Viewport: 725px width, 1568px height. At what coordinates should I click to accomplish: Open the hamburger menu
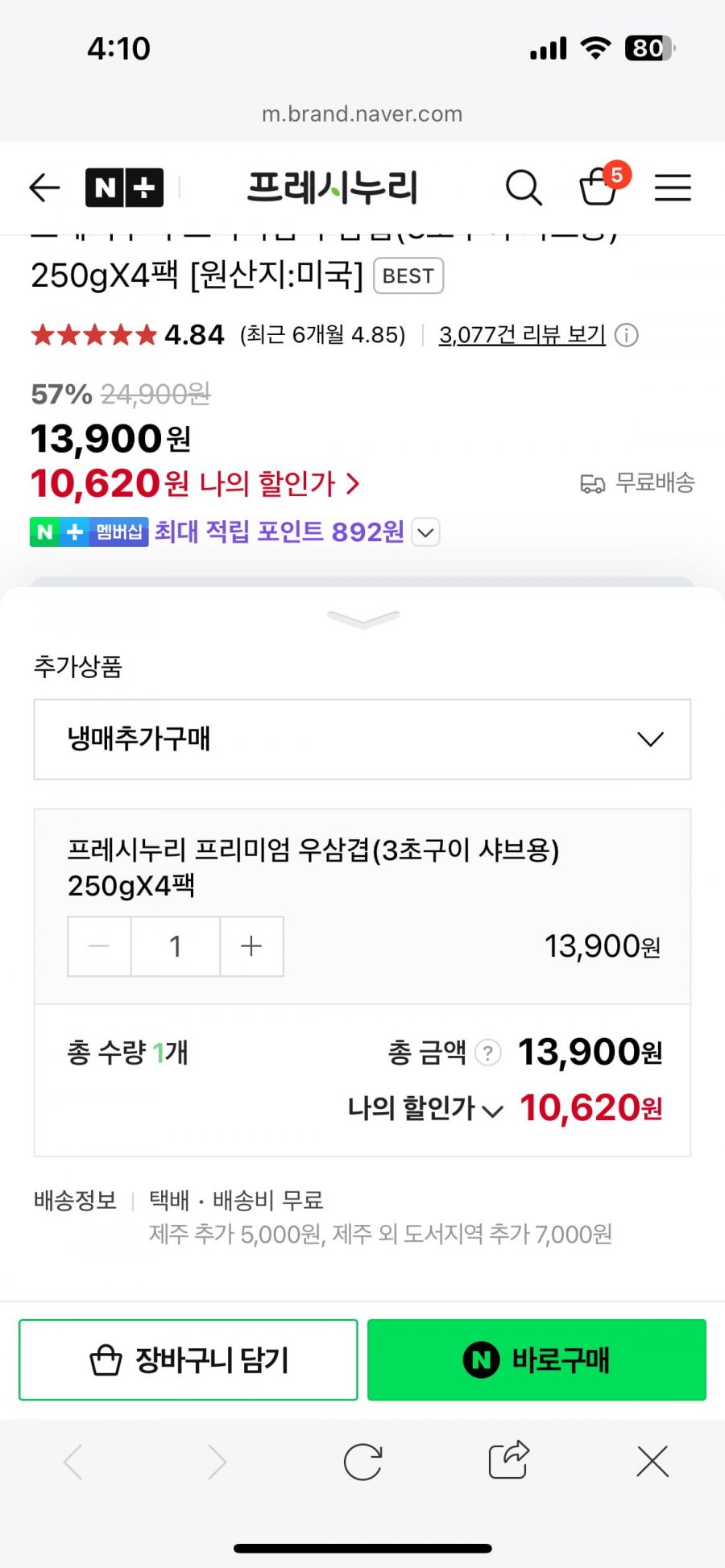(673, 188)
